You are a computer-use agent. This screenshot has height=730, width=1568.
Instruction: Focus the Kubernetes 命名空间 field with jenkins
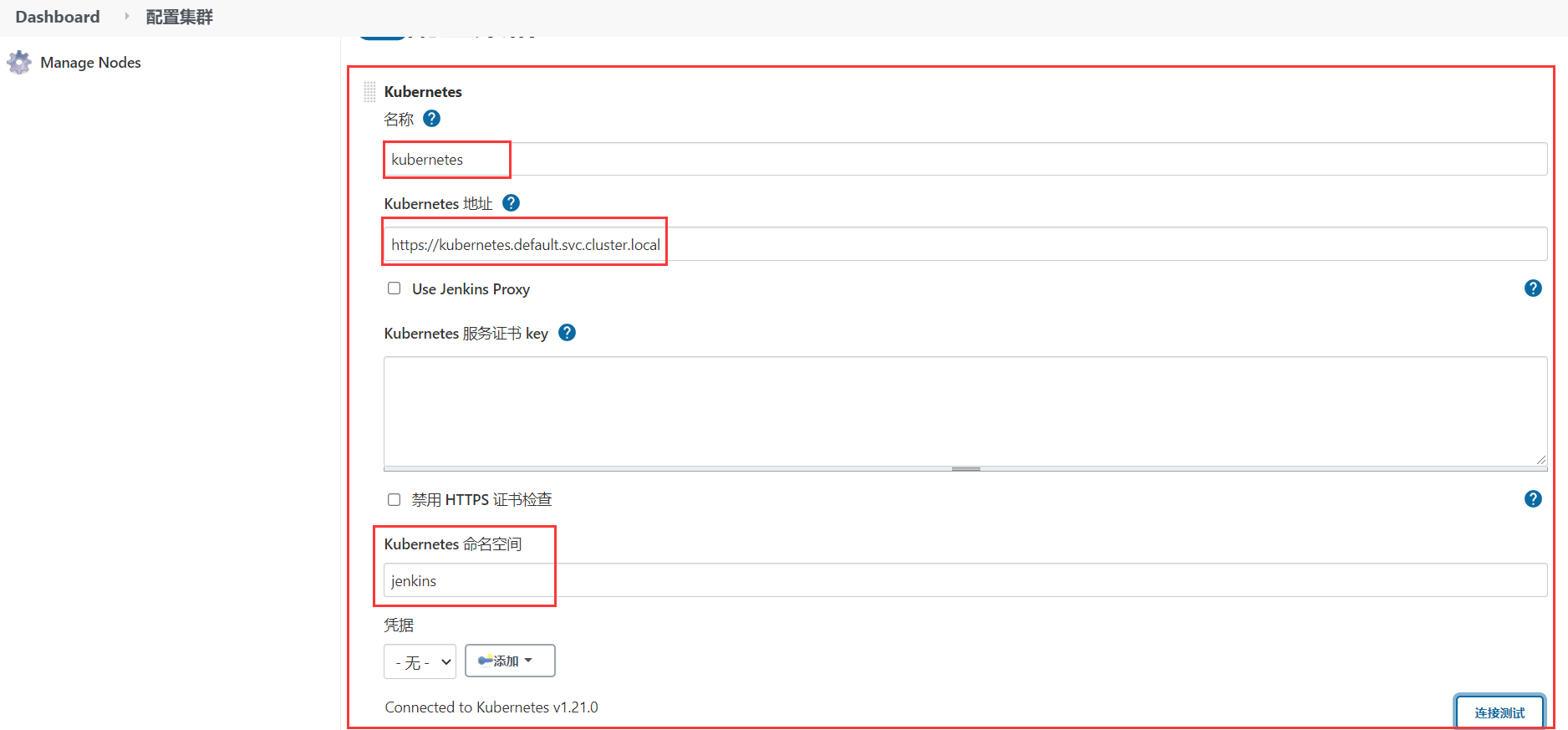click(965, 580)
